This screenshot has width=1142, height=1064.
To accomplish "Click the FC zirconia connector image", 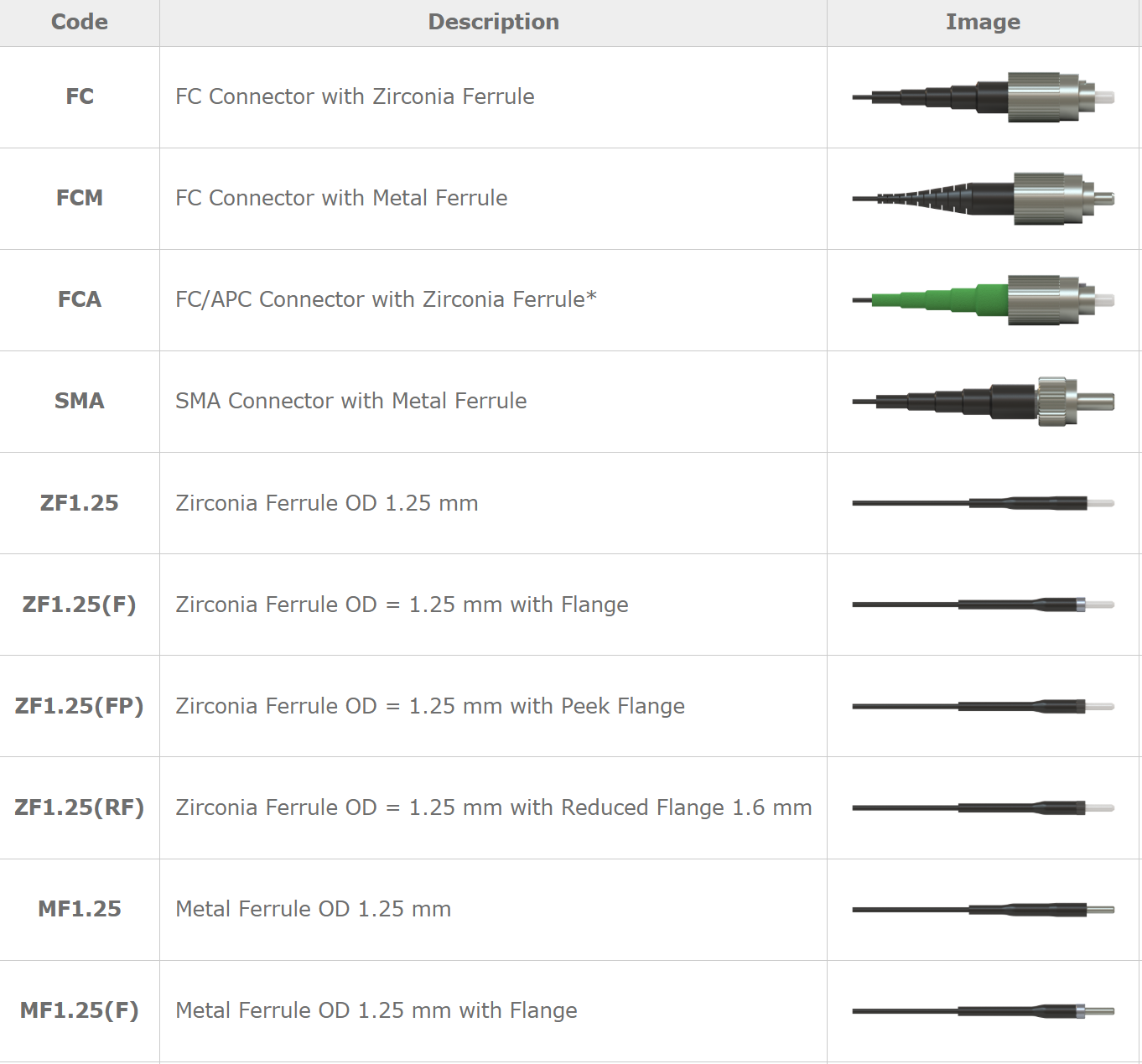I will (x=984, y=97).
